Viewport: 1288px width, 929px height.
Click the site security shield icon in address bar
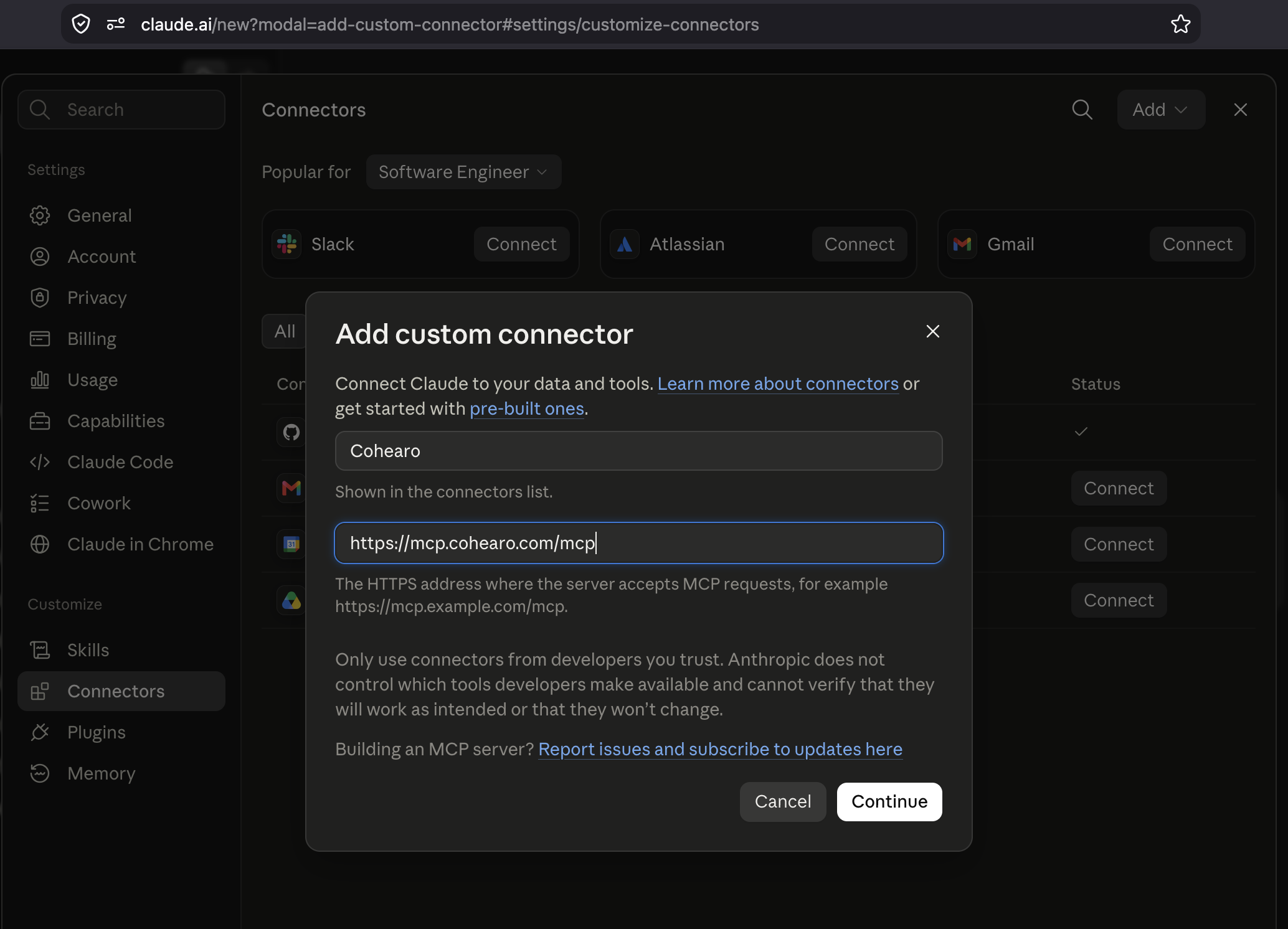tap(81, 24)
